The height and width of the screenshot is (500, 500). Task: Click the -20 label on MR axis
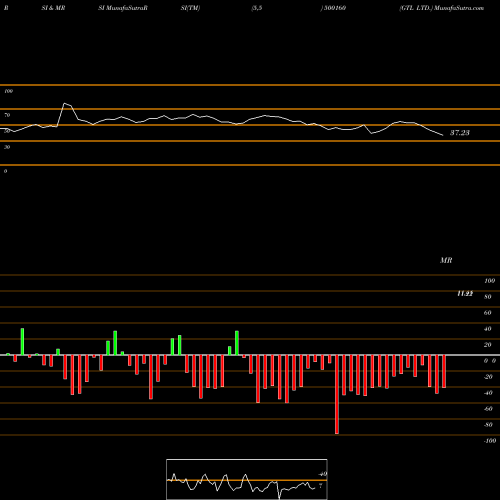[x=488, y=377]
